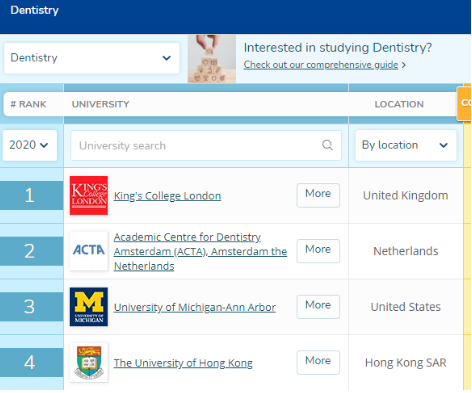Click More for University of Hong Kong
Image resolution: width=472 pixels, height=393 pixels.
click(x=318, y=362)
